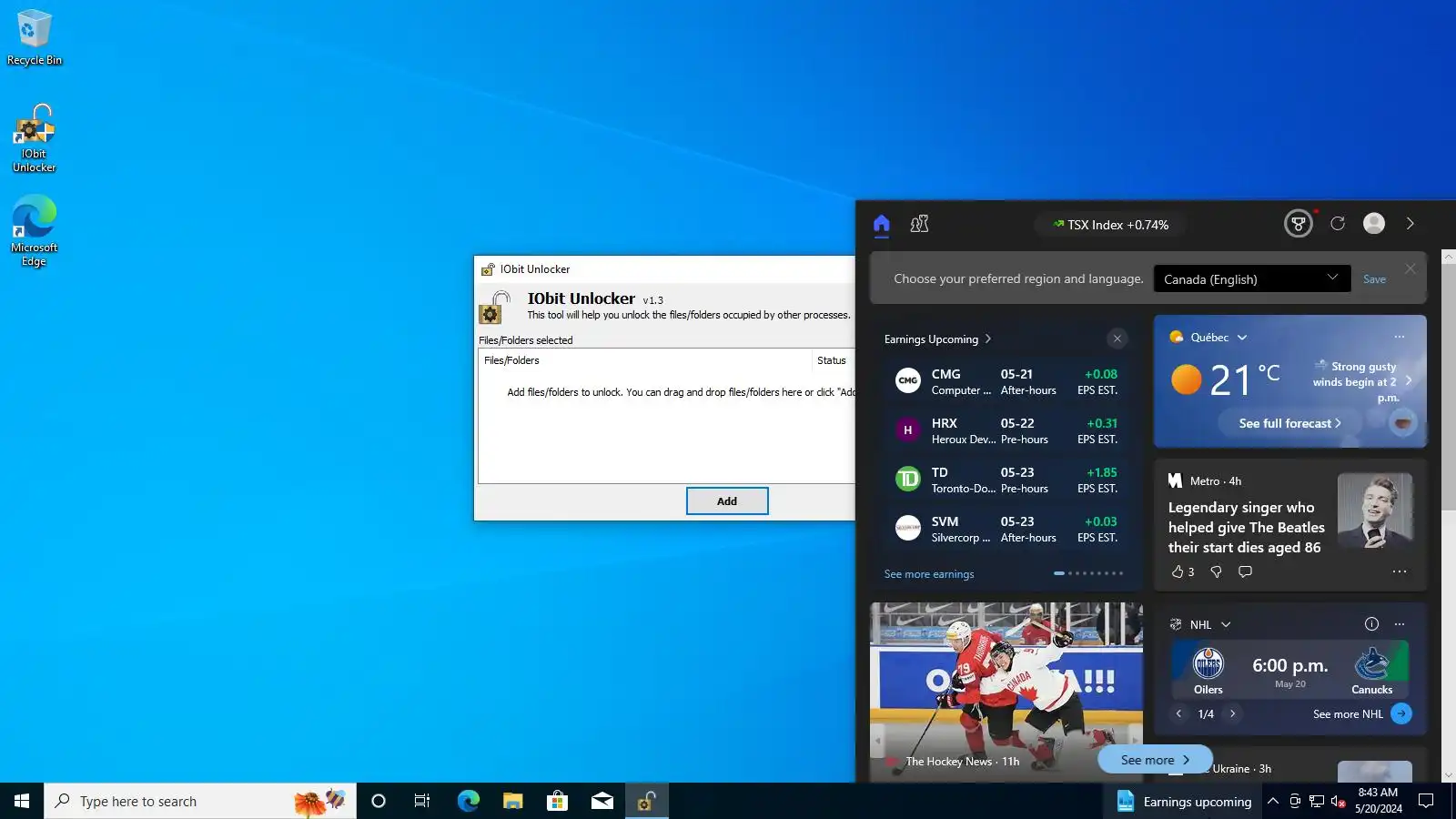The width and height of the screenshot is (1456, 819).
Task: Select the Status column header in IObit Unlocker
Action: 832,360
